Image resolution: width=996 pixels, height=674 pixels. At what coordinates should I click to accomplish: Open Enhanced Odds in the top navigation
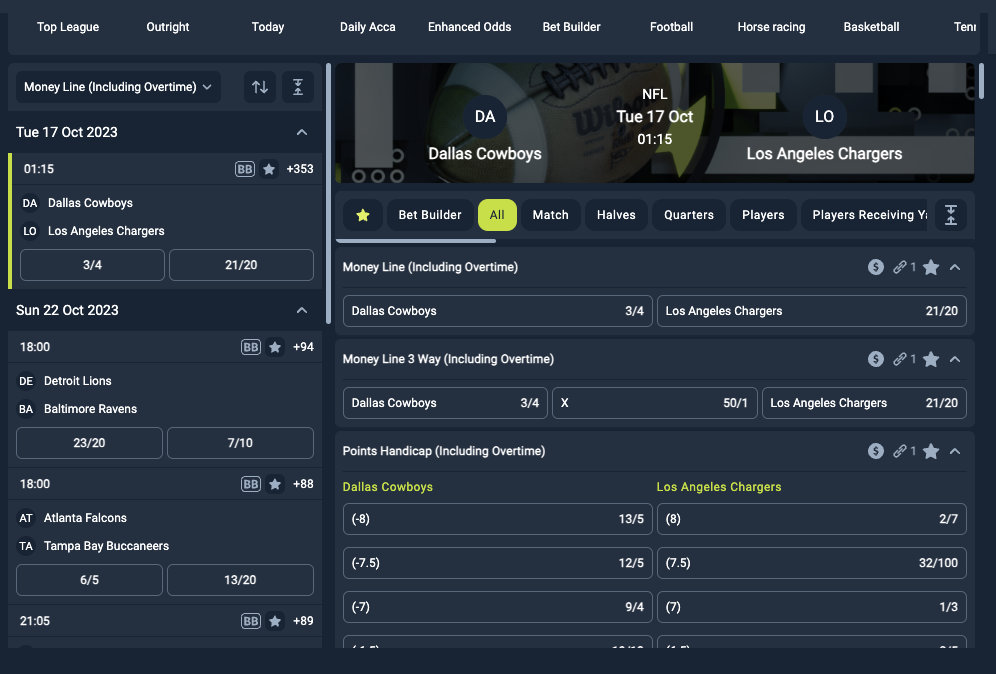tap(469, 27)
